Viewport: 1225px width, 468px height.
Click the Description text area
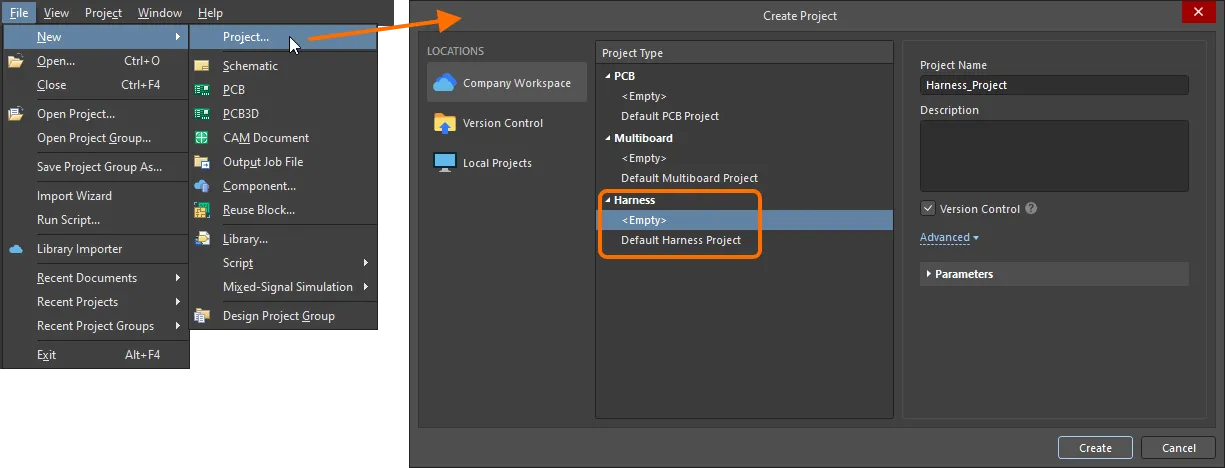point(1054,156)
